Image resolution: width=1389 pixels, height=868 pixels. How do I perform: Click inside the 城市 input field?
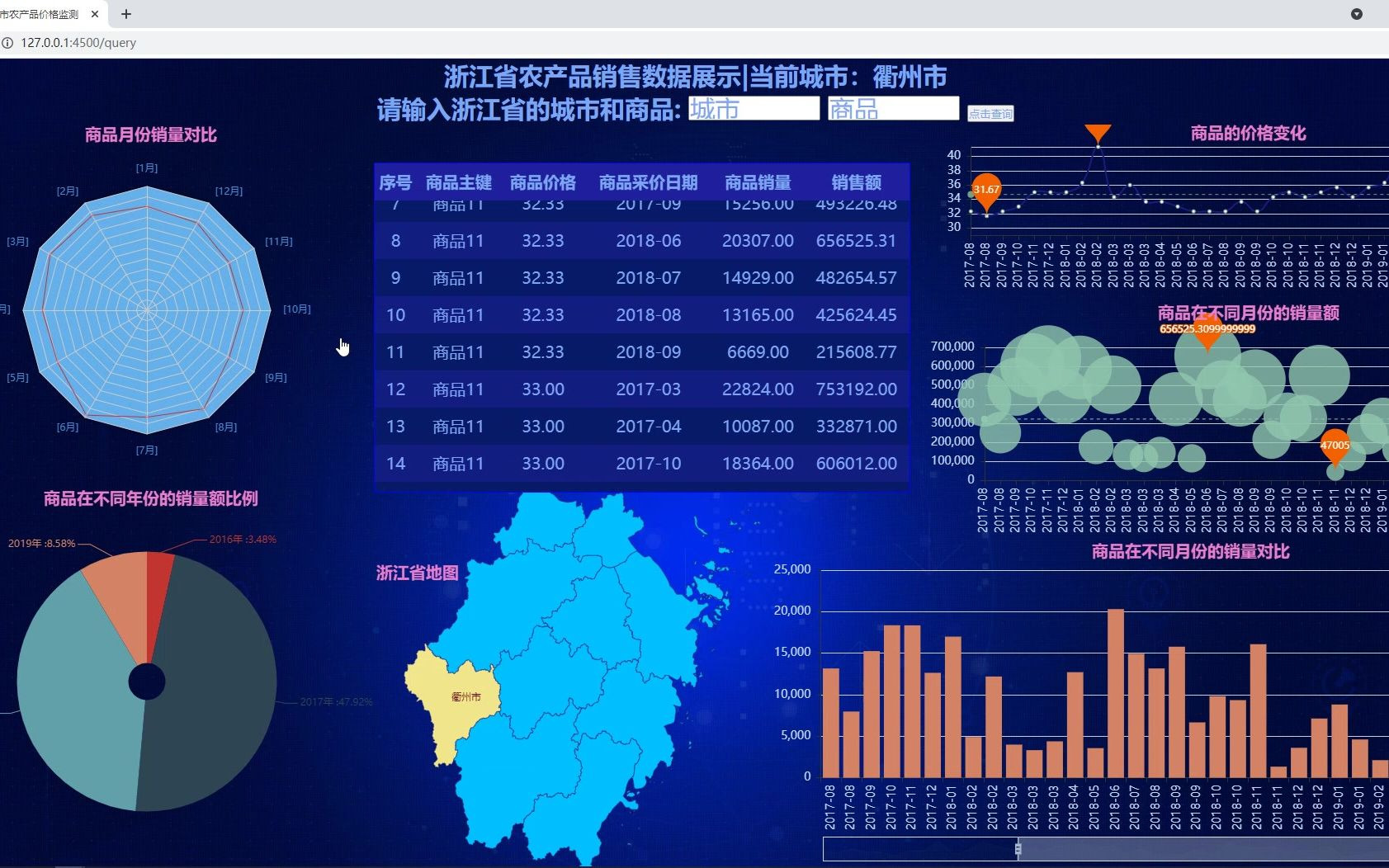point(752,108)
